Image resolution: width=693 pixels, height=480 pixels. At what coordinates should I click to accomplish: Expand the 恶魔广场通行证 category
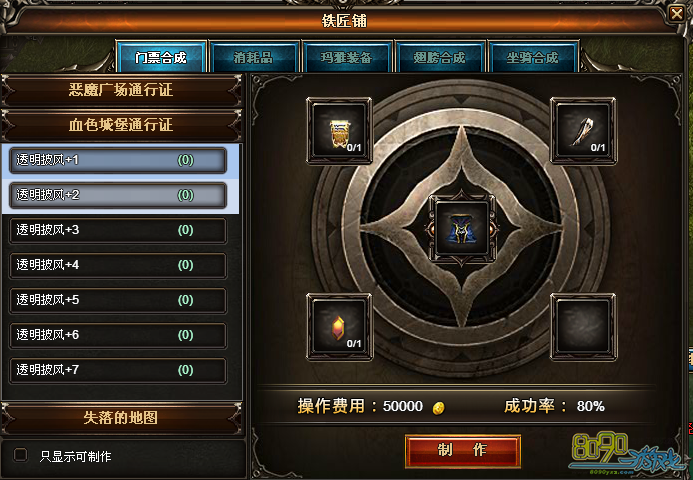(121, 90)
